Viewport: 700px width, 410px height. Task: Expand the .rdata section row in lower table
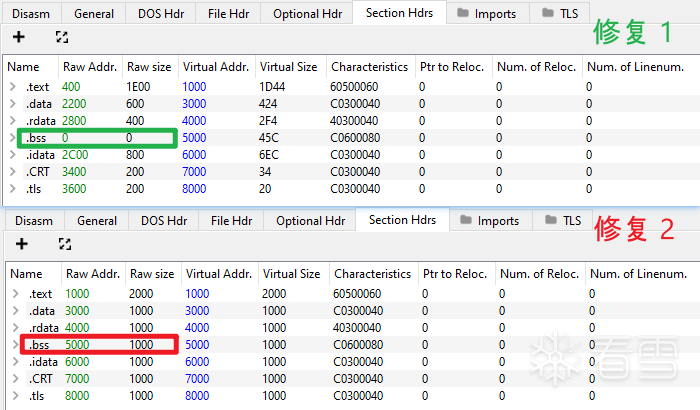(14, 327)
